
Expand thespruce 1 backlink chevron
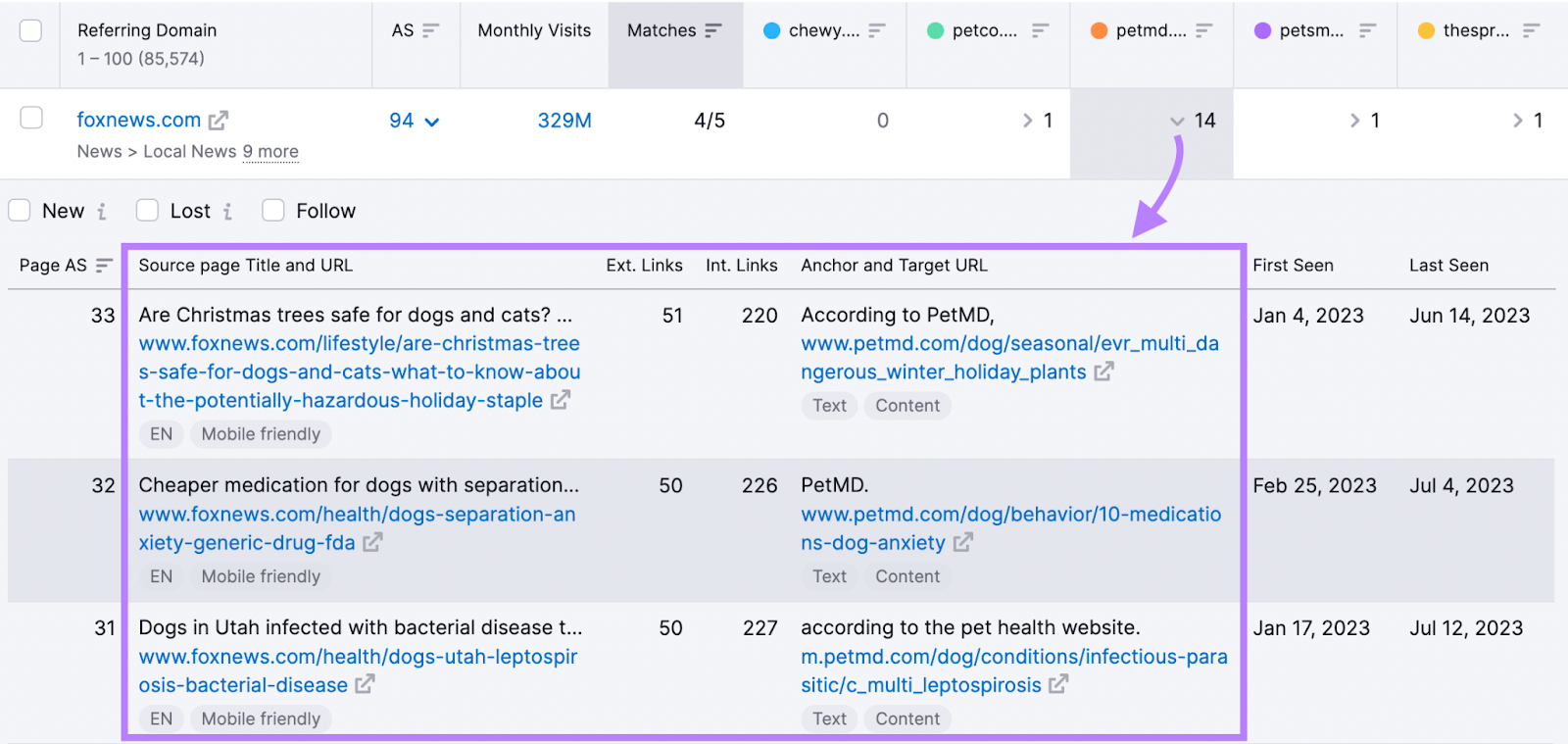click(x=1518, y=121)
